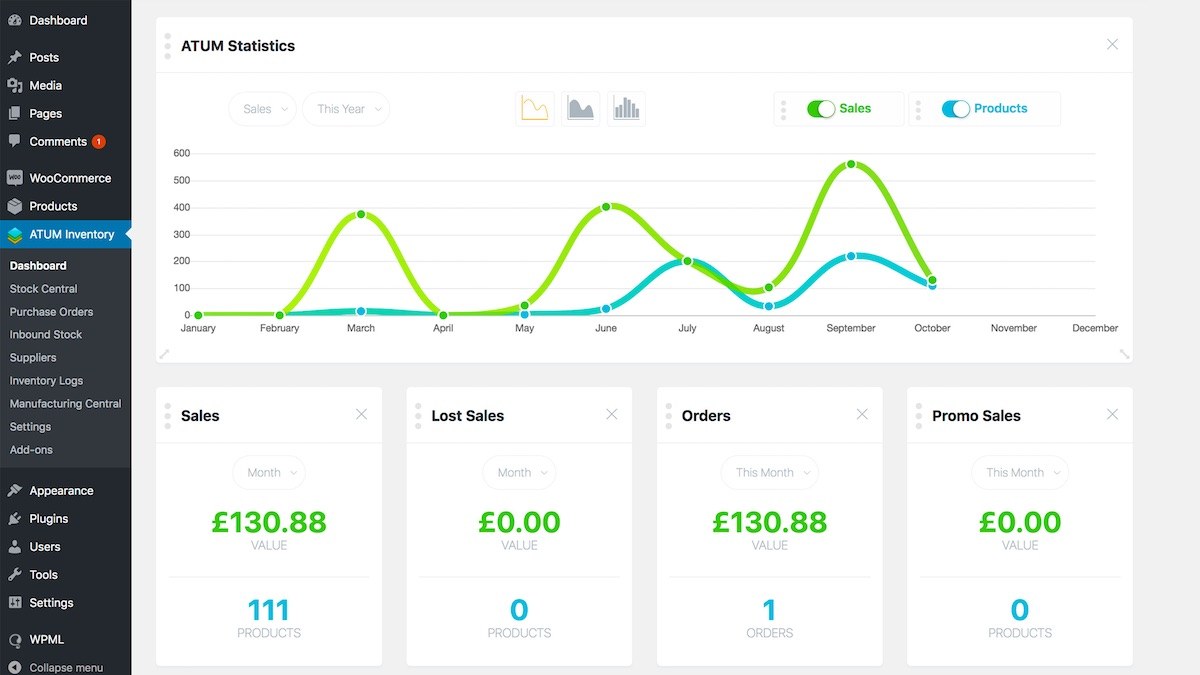Go to Stock Central
This screenshot has width=1200, height=675.
44,289
